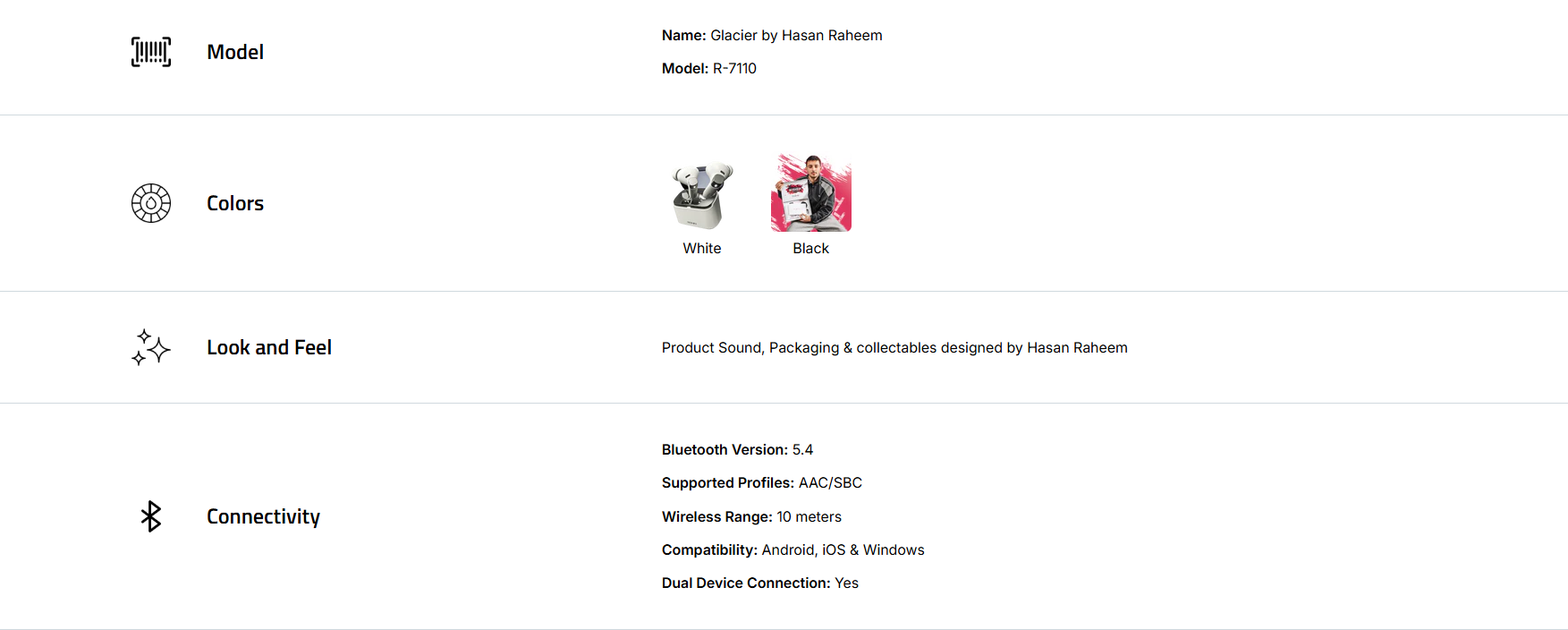Click the color wheel Colors icon
This screenshot has height=630, width=1568.
click(x=151, y=203)
